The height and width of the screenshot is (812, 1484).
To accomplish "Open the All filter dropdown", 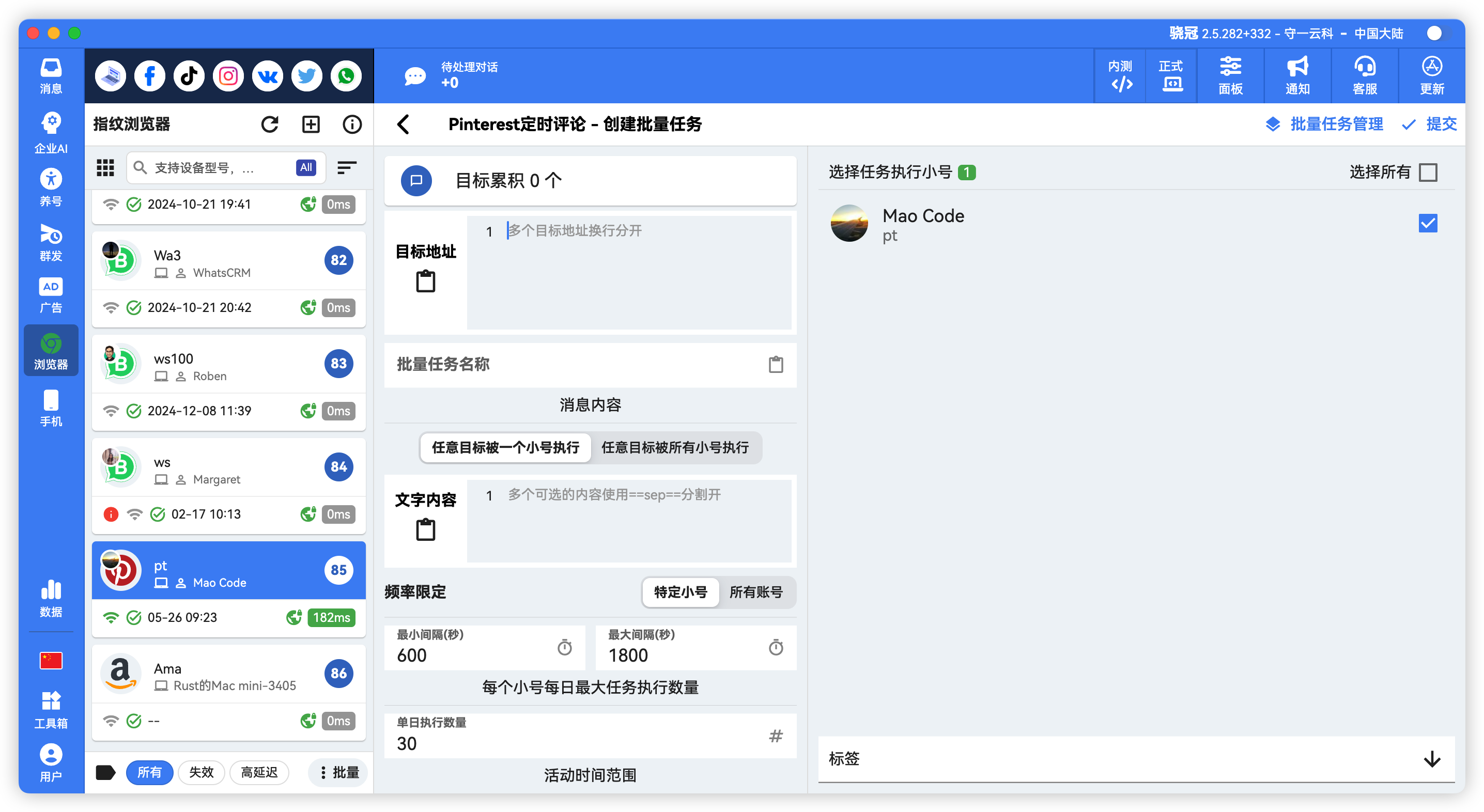I will click(305, 167).
